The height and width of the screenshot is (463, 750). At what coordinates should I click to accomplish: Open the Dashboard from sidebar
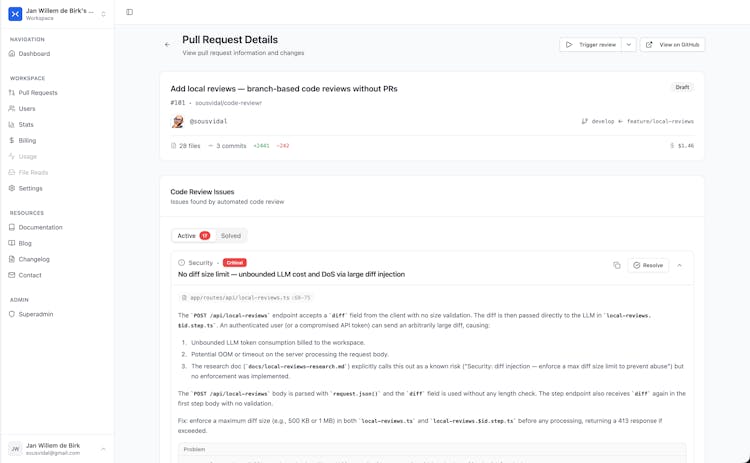coord(34,54)
